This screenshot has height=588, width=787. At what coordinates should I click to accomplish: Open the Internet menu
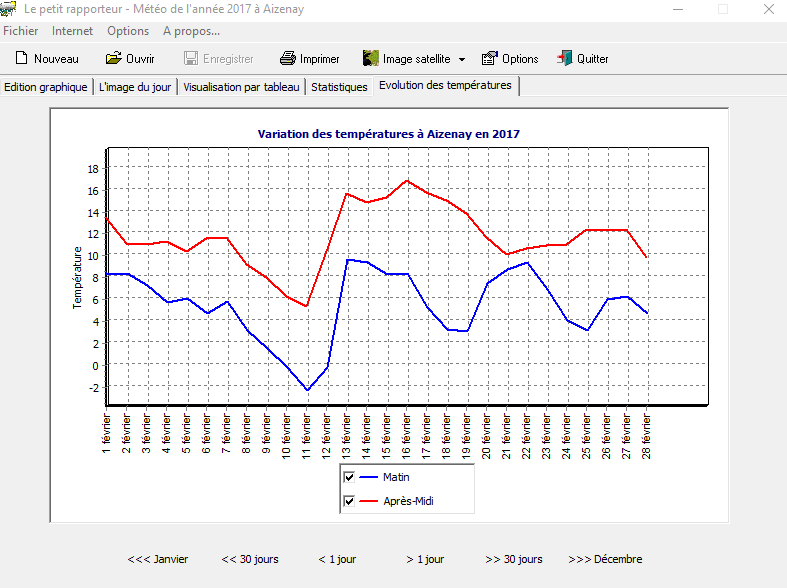(72, 31)
